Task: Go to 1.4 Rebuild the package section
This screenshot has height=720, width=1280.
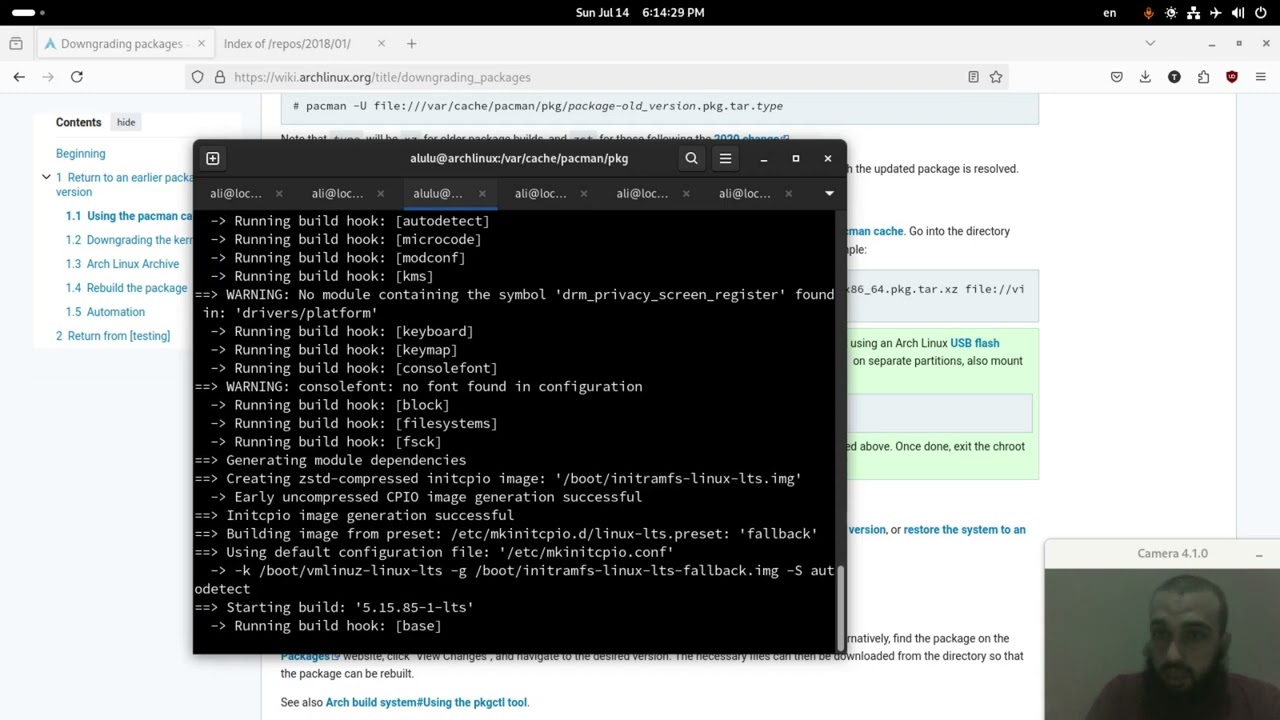Action: pos(126,288)
